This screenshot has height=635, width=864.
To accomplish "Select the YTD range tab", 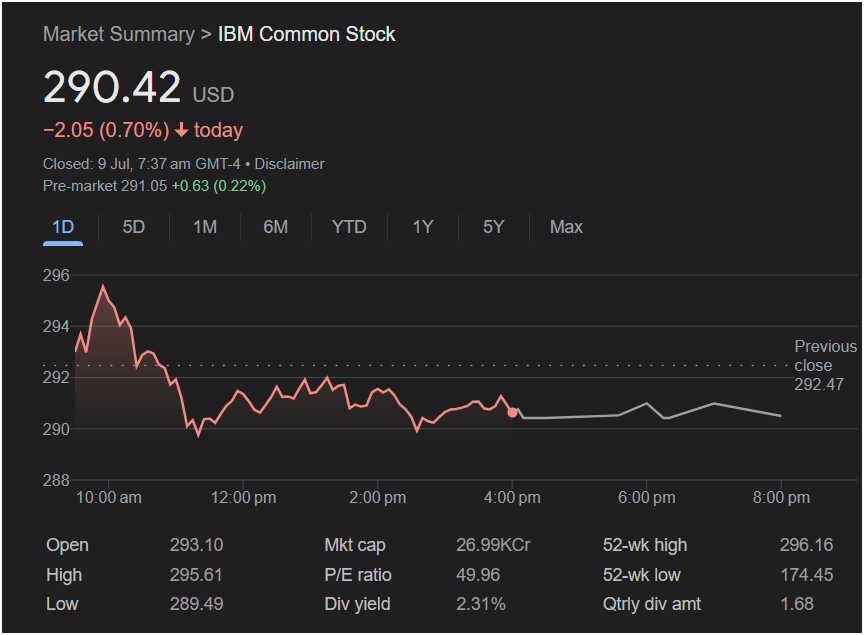I will [x=349, y=227].
